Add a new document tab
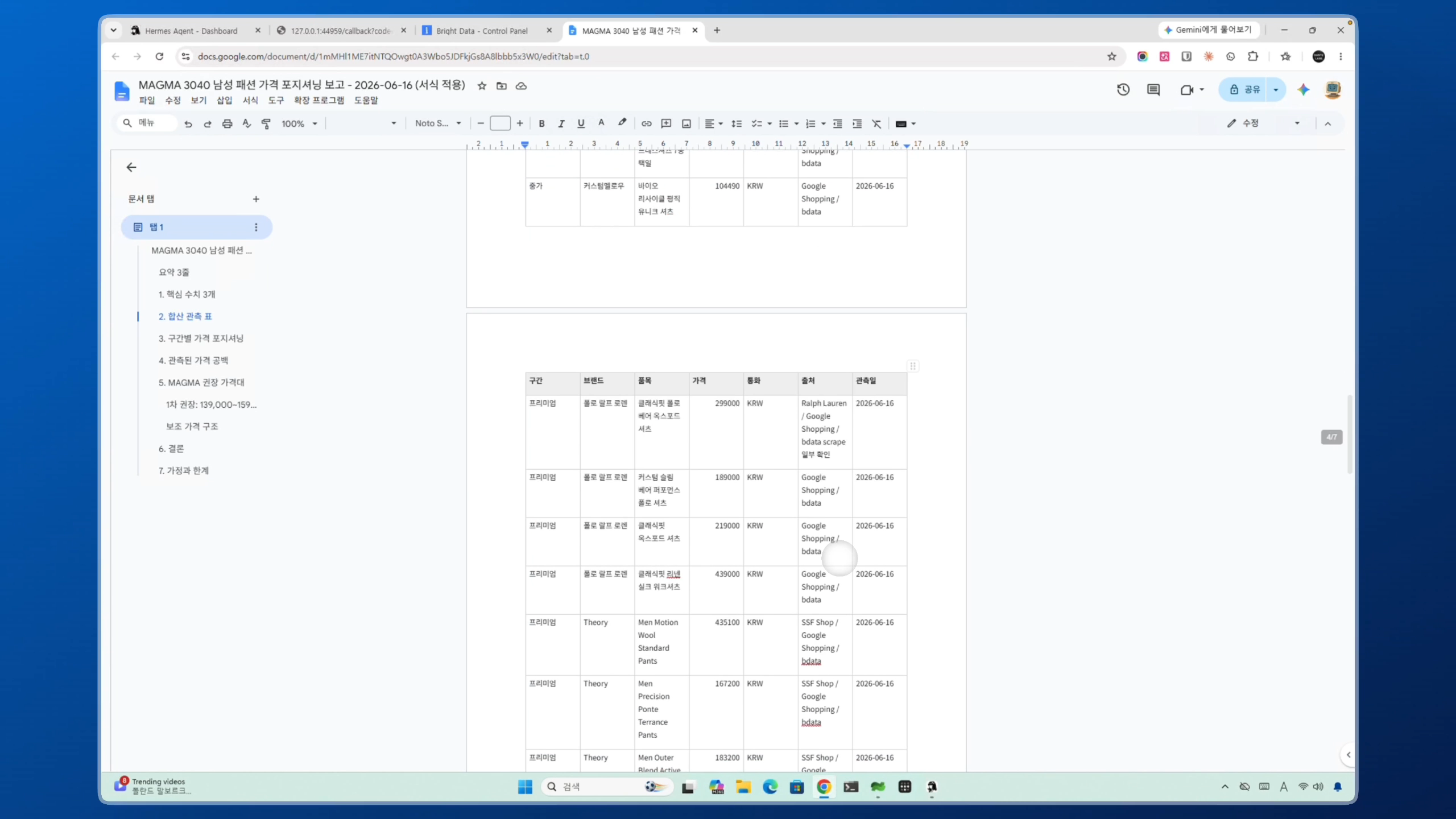 (256, 199)
